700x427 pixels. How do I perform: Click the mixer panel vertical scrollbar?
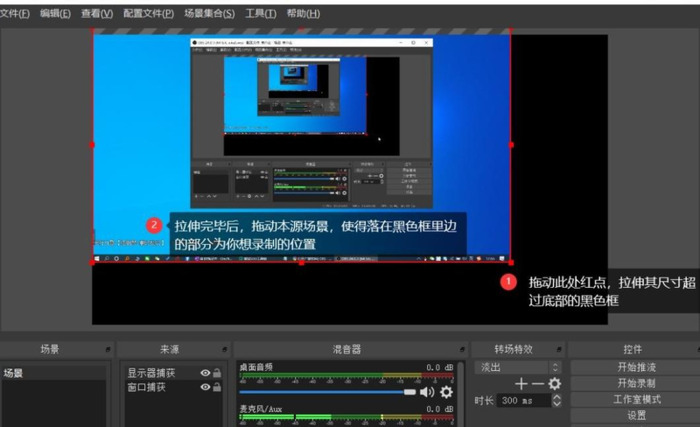[461, 393]
